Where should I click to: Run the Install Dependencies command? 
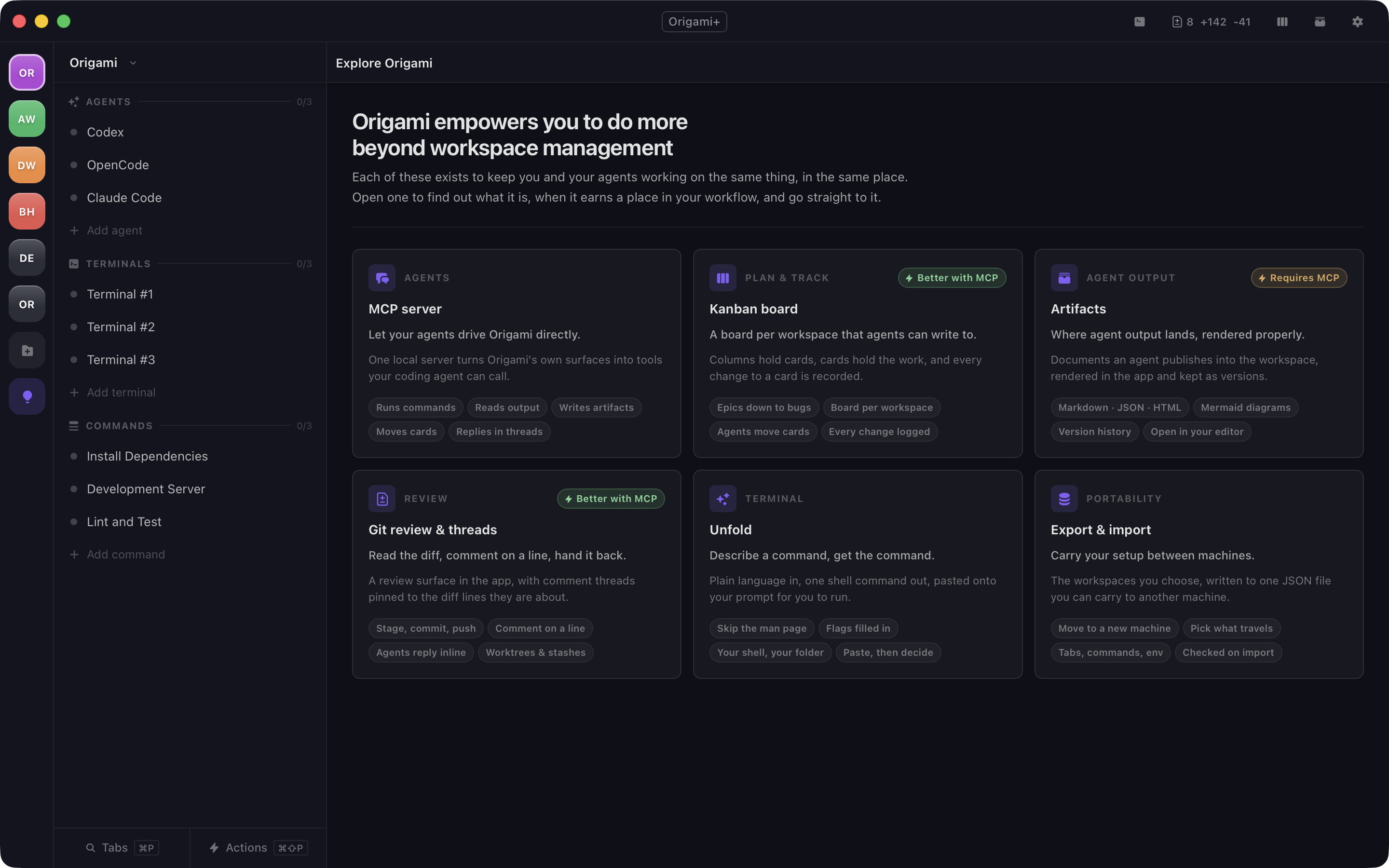coord(190,456)
